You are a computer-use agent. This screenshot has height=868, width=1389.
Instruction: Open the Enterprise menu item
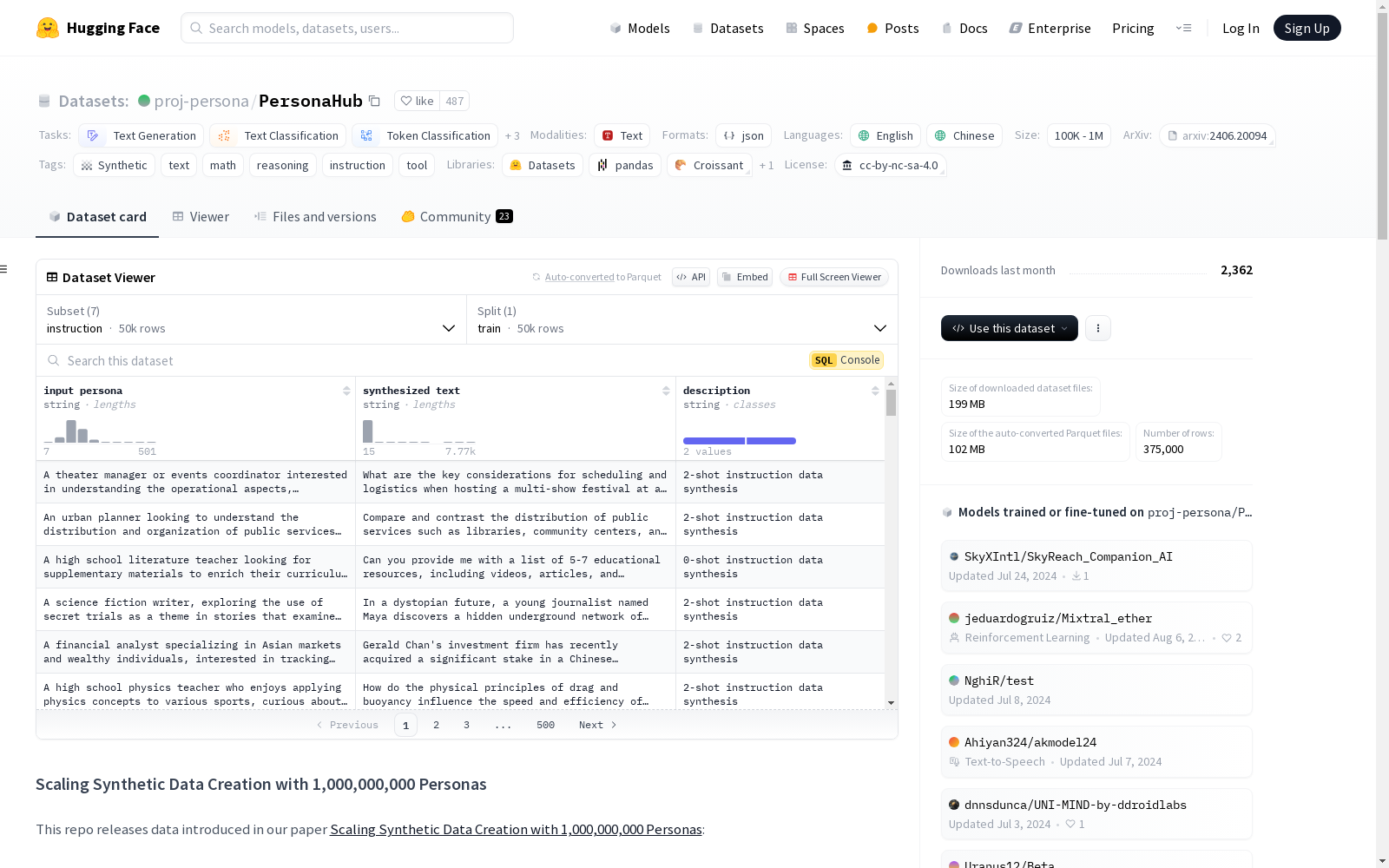tap(1050, 28)
